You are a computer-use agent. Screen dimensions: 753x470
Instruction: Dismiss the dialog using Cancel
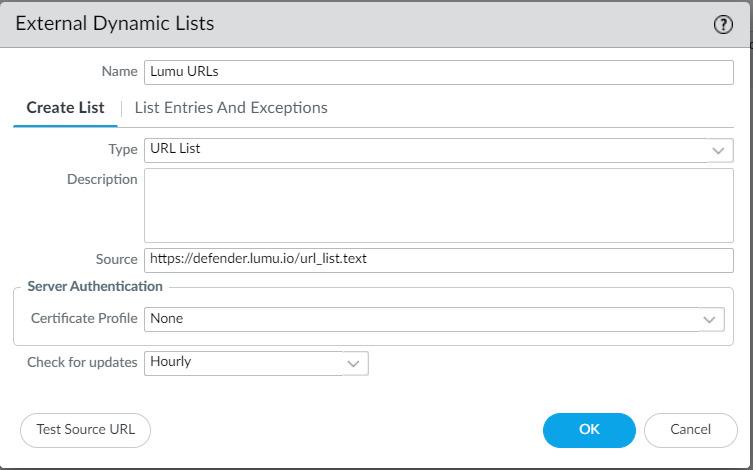coord(690,429)
